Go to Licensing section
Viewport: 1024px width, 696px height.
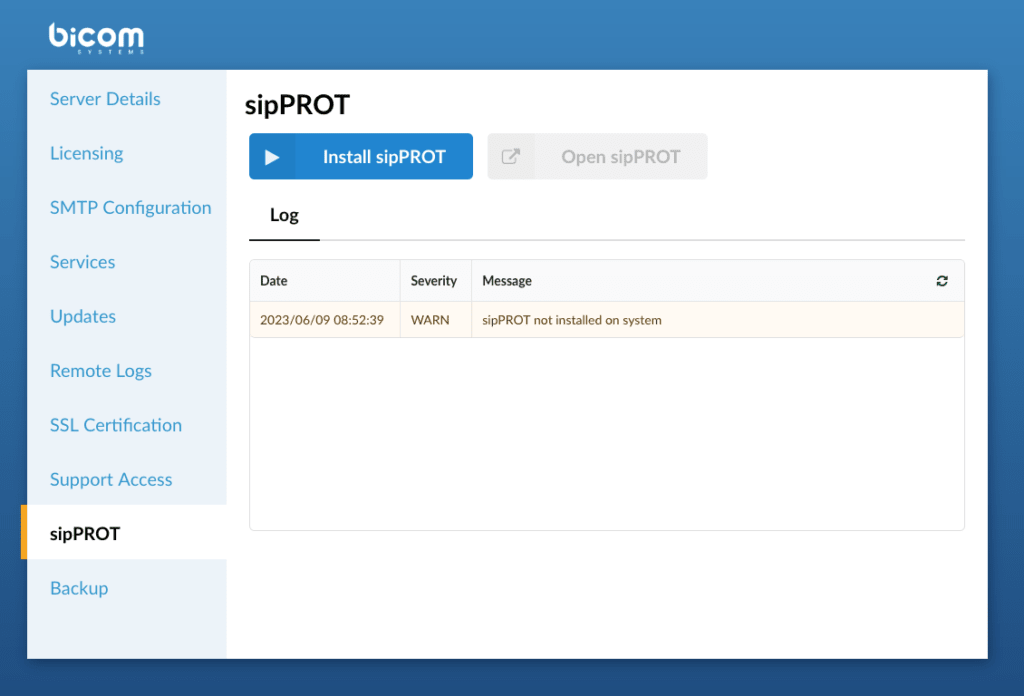point(86,153)
